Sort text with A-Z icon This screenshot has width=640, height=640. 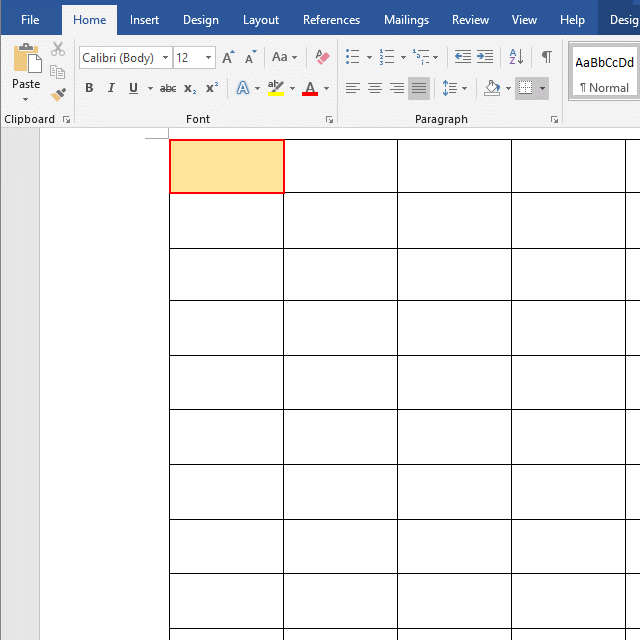(516, 57)
